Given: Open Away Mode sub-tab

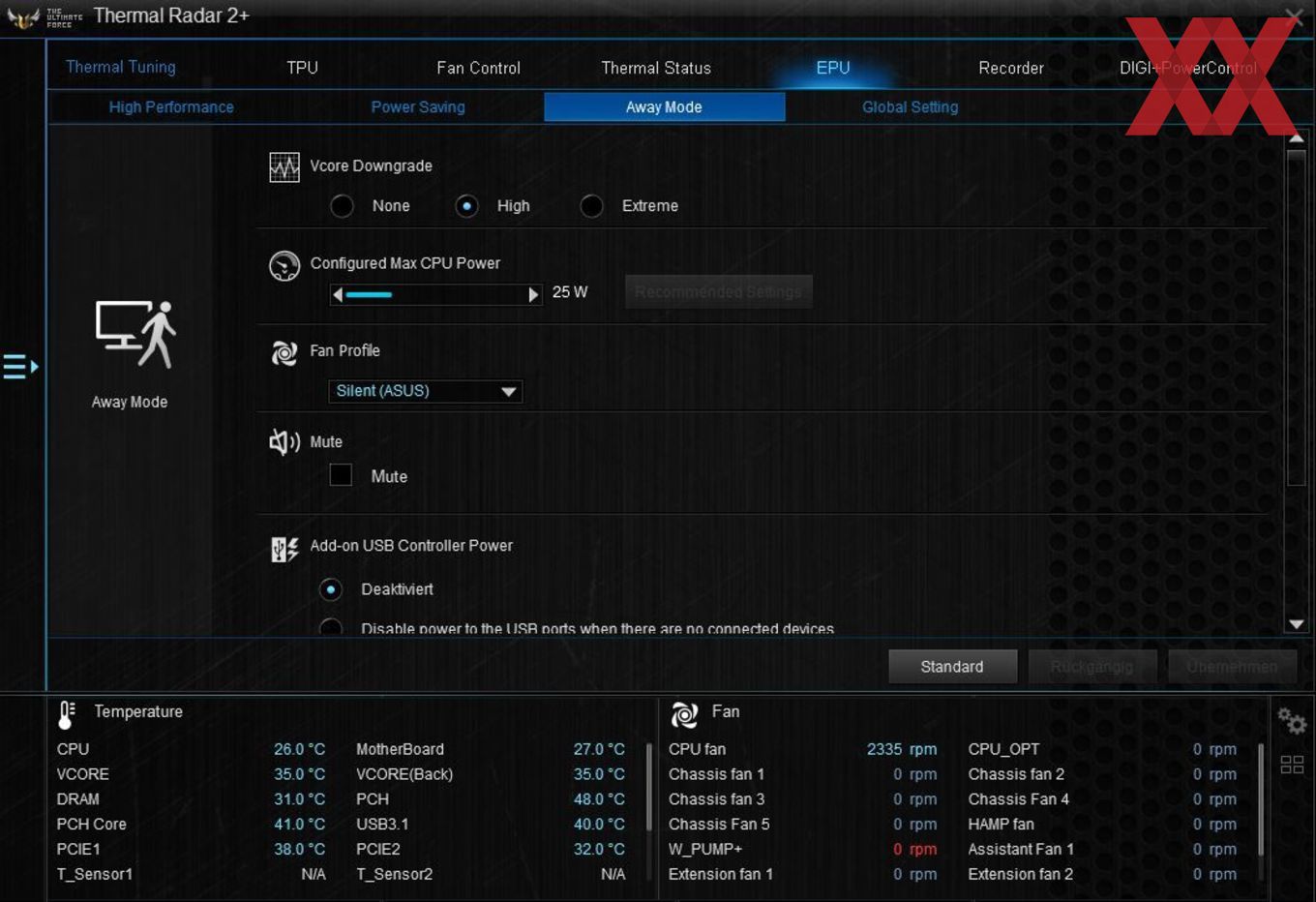Looking at the screenshot, I should [664, 107].
